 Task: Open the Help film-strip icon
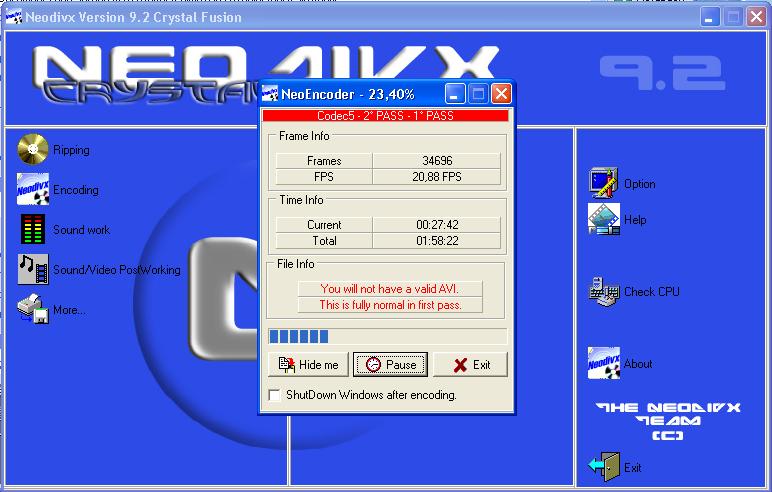pos(604,219)
